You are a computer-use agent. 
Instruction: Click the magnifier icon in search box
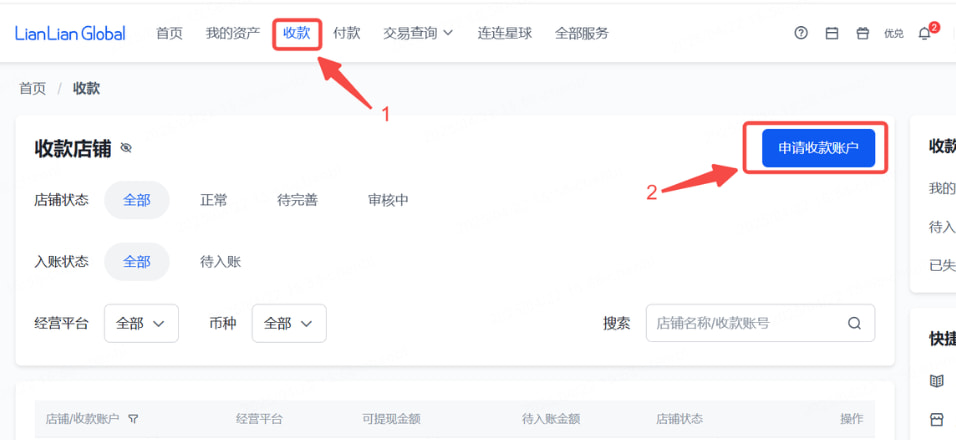tap(854, 323)
